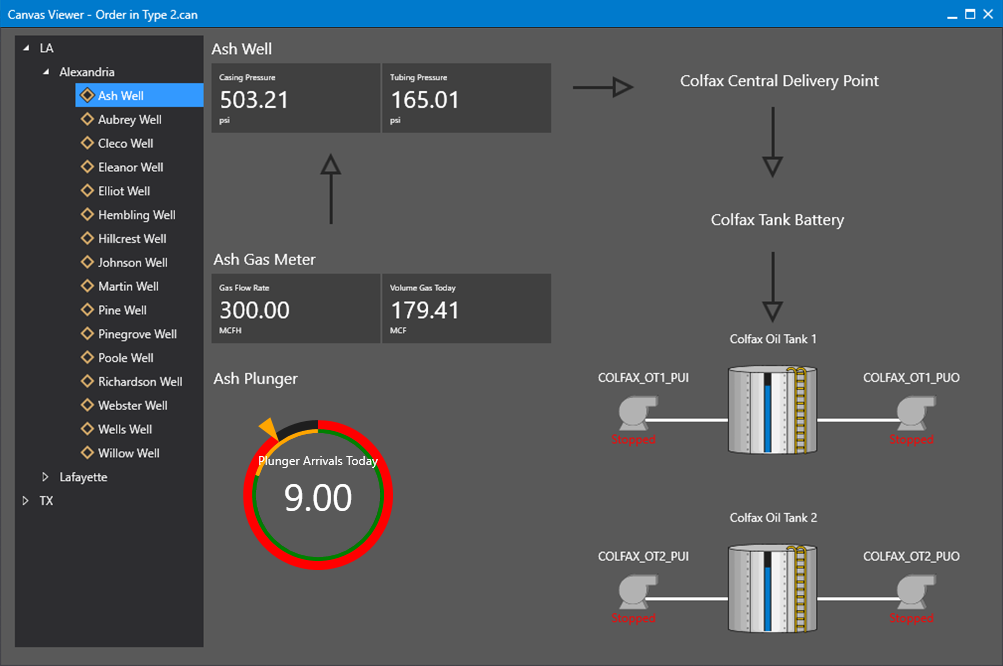Click the Volume Gas Today tile
This screenshot has width=1003, height=666.
(x=466, y=308)
